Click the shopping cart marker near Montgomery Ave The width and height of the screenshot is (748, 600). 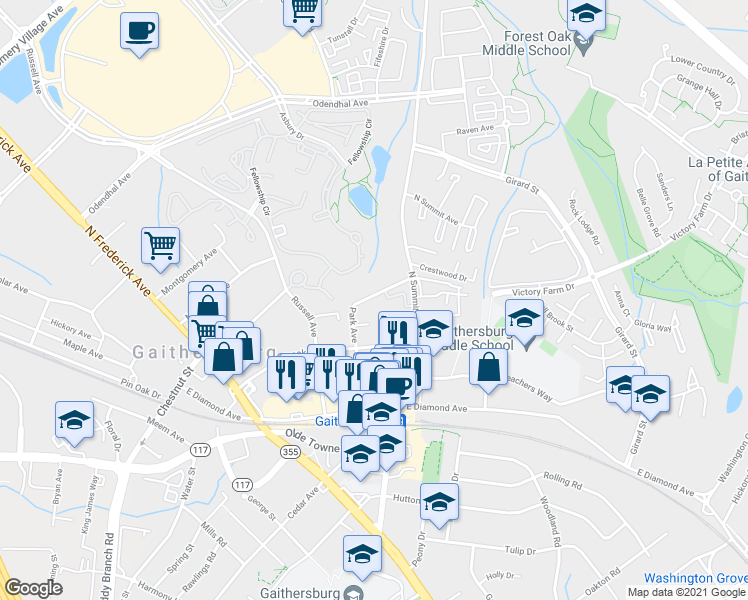(160, 249)
